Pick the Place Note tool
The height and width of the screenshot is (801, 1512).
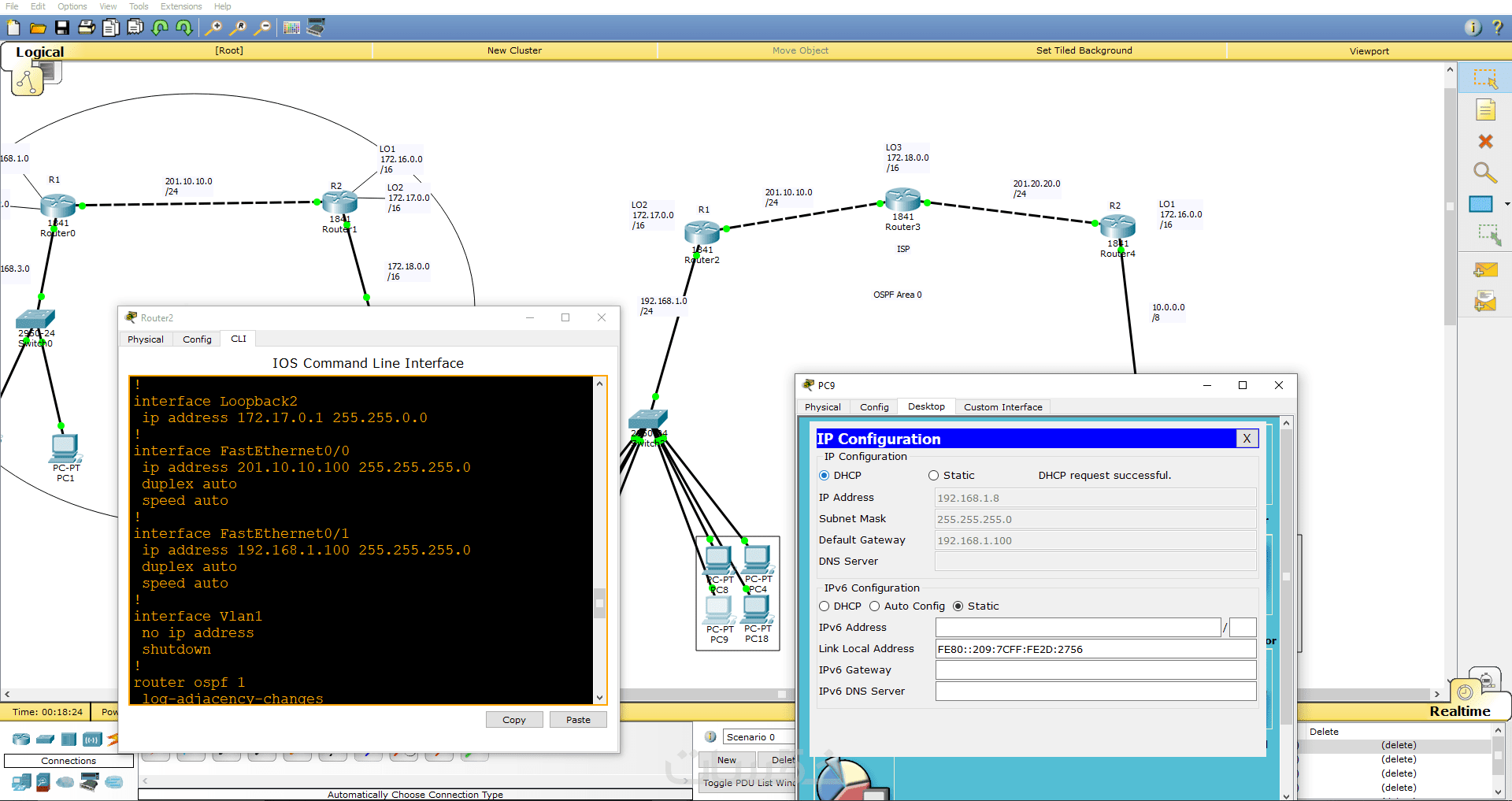click(x=1485, y=110)
